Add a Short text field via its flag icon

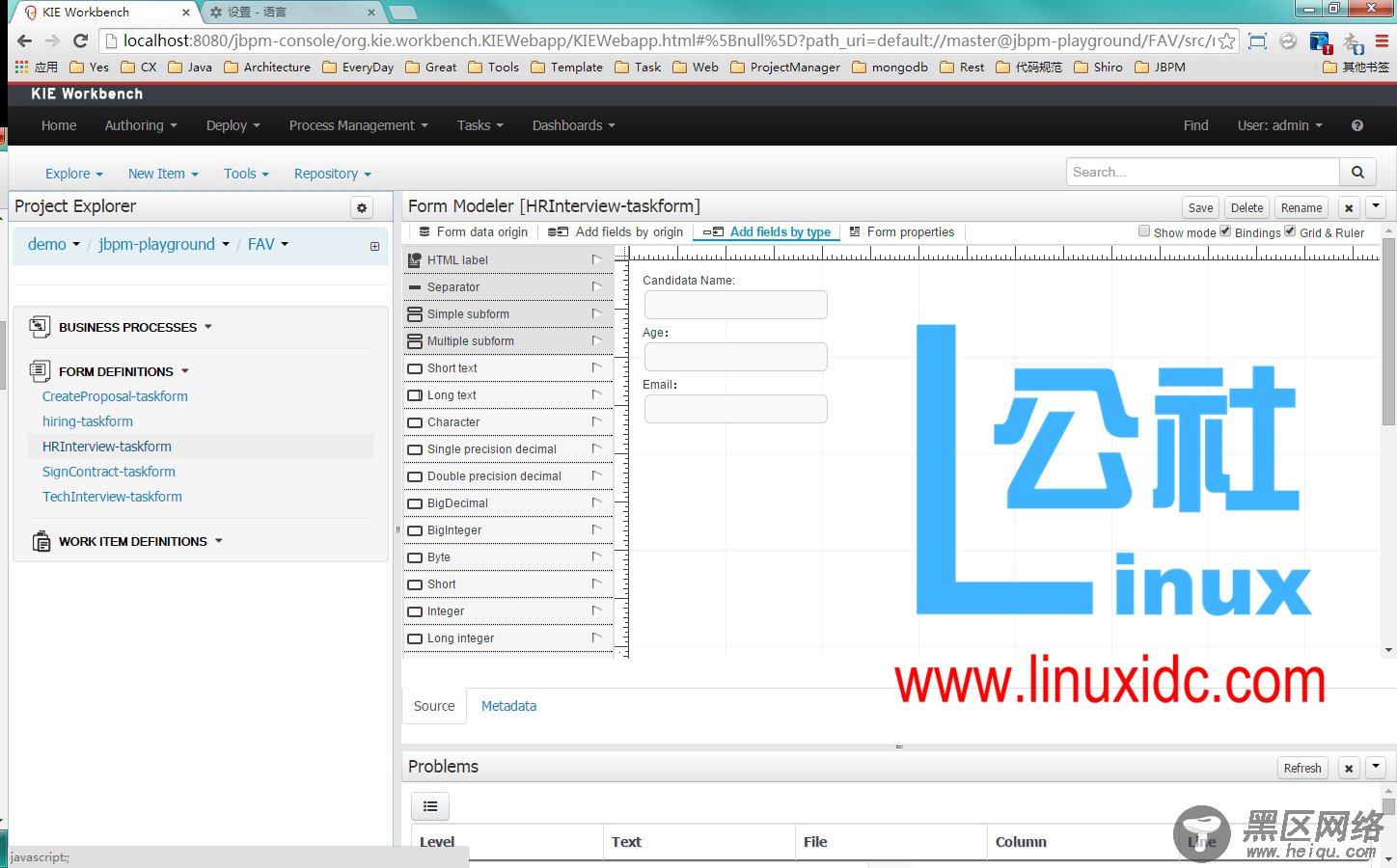tap(596, 367)
